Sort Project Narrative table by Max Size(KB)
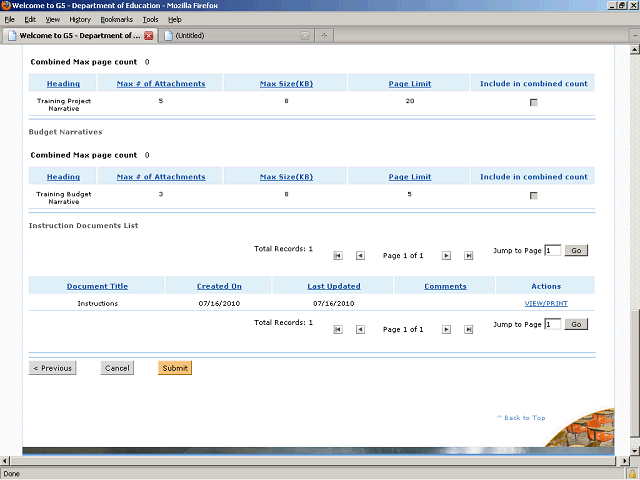Viewport: 640px width, 480px height. click(287, 84)
